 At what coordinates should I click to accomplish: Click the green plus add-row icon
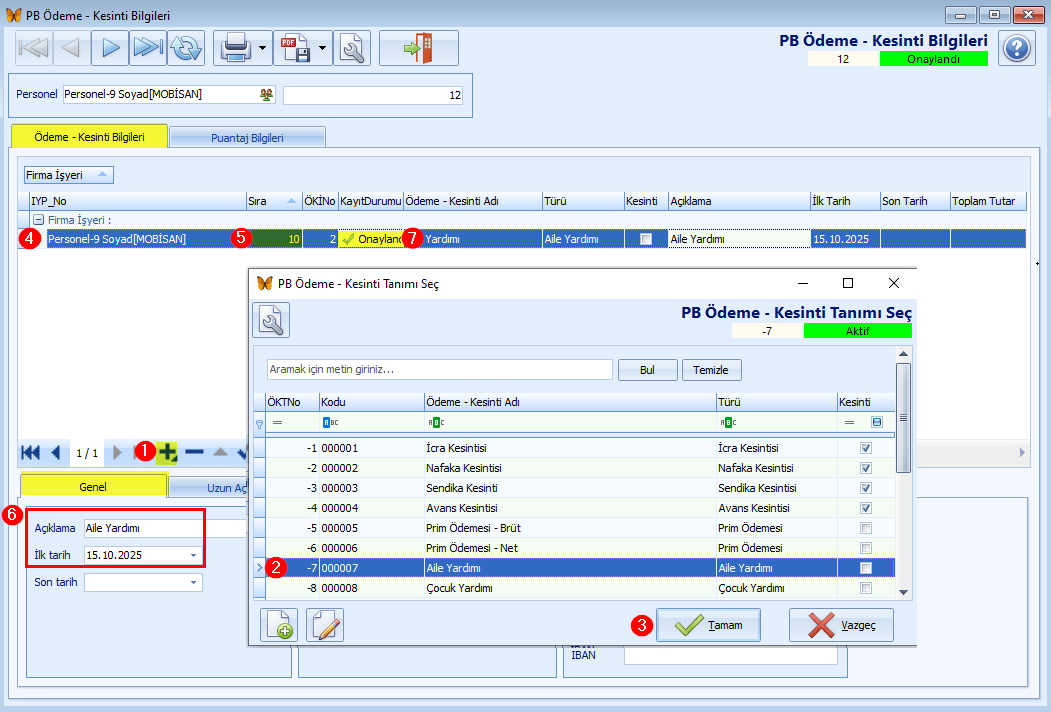coord(167,452)
